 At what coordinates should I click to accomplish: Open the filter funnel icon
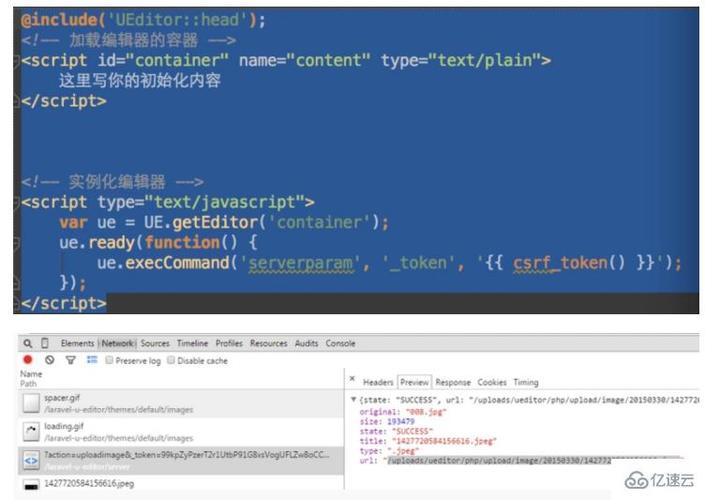[71, 360]
